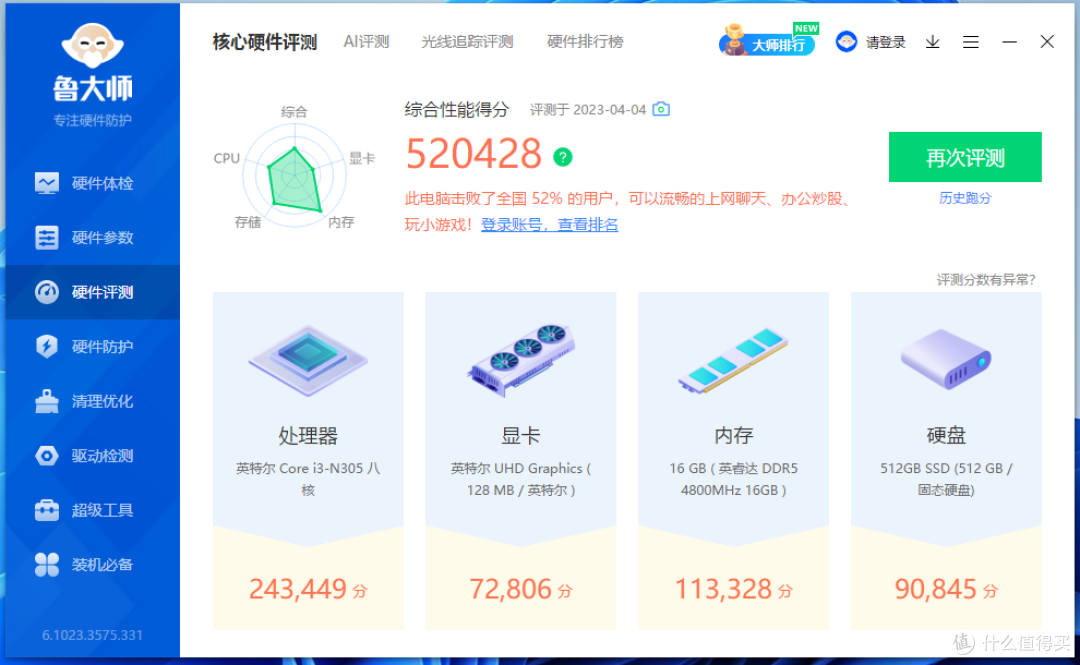Click the 243,449 processor score
The image size is (1080, 665).
point(308,589)
